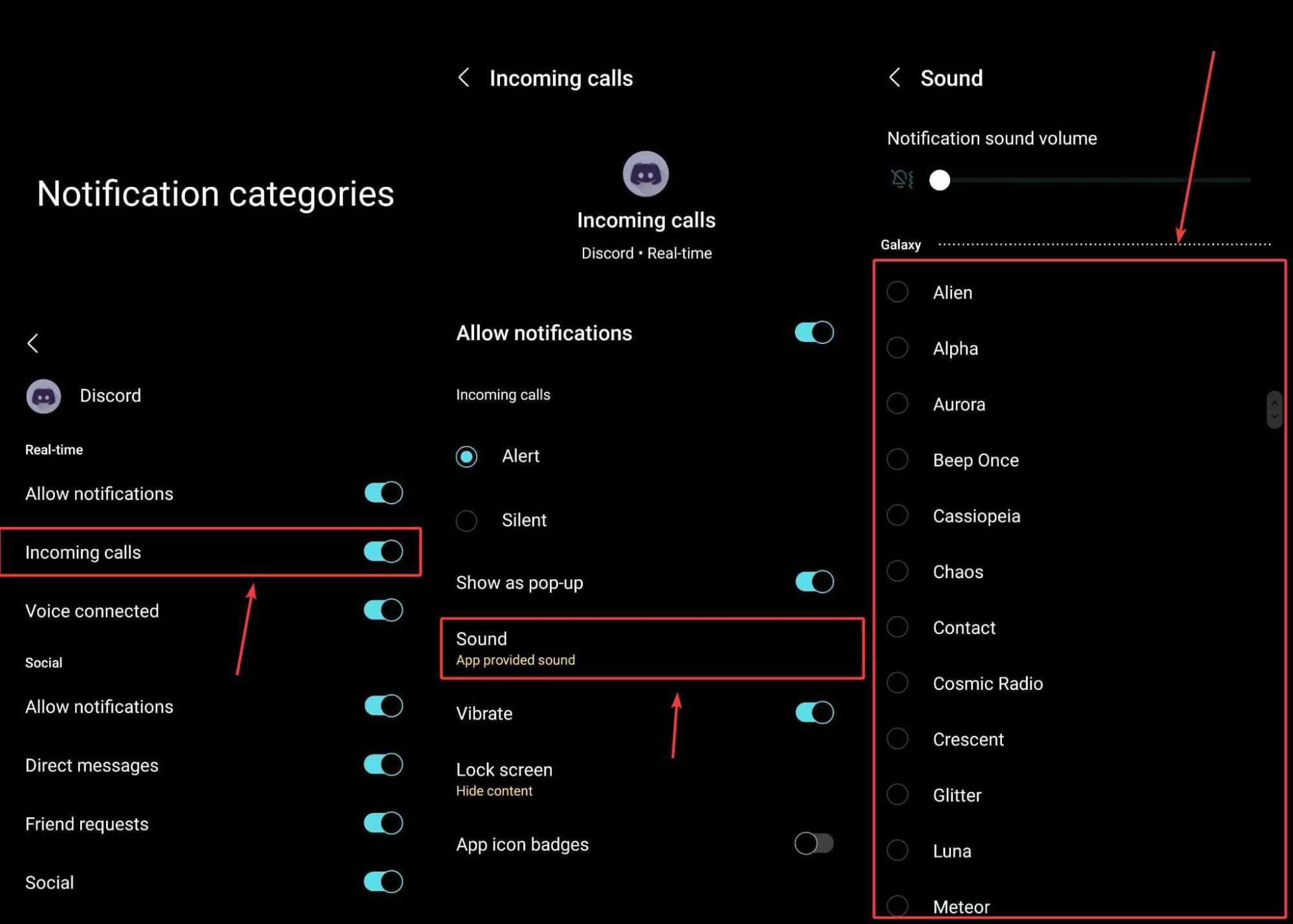Toggle Allow notifications on Incoming calls screen
Viewport: 1293px width, 924px height.
point(814,332)
